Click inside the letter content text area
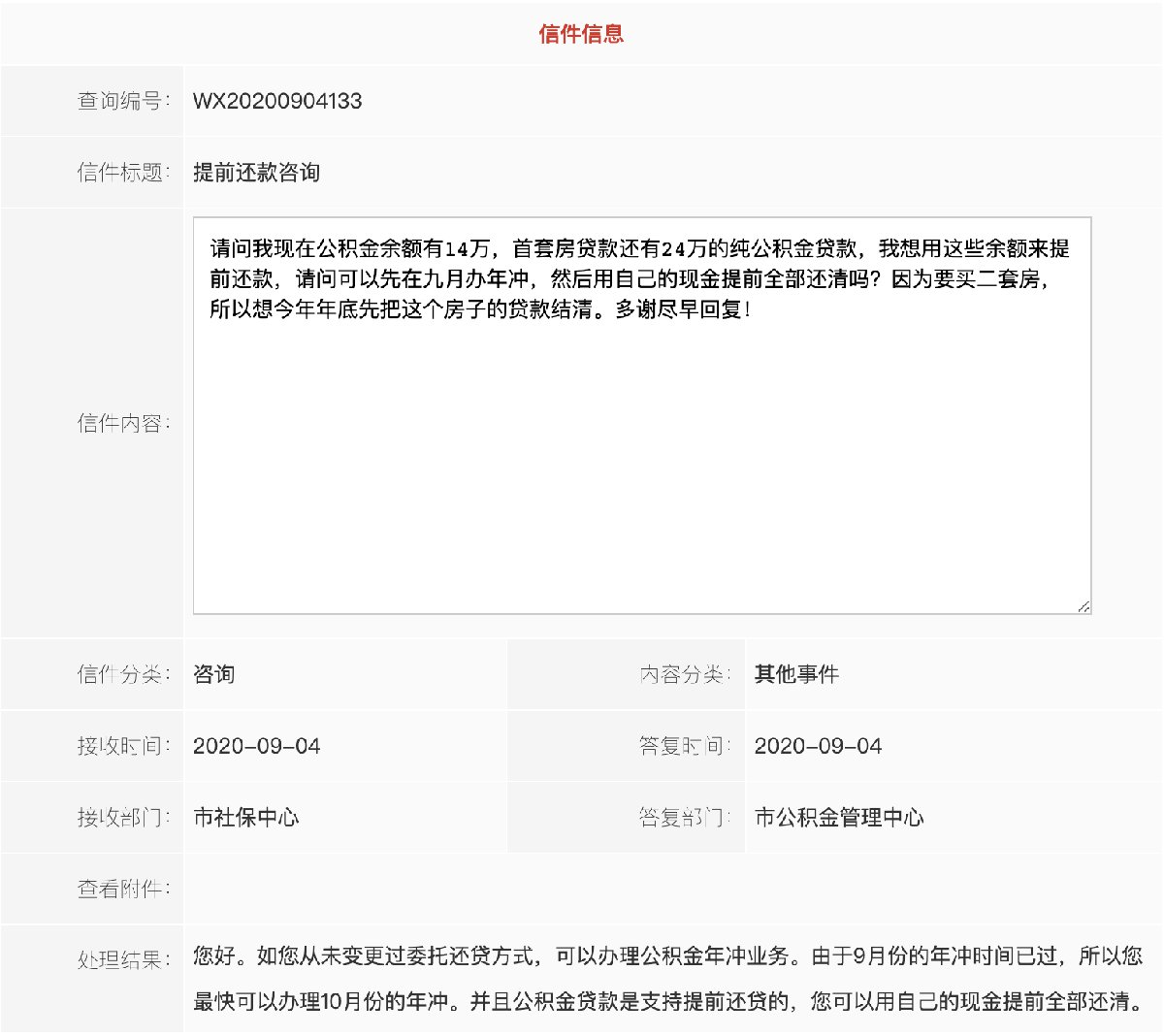Screen dimensions: 1164x1036 click(642, 415)
